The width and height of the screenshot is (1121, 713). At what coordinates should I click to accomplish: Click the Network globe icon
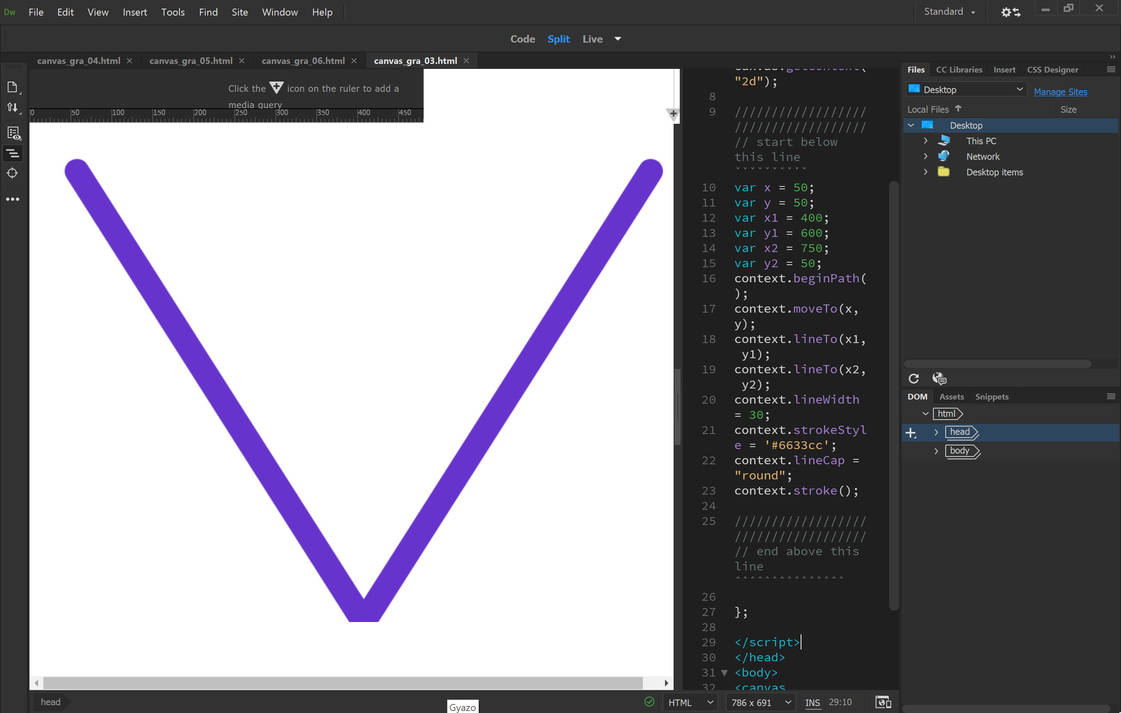click(944, 156)
